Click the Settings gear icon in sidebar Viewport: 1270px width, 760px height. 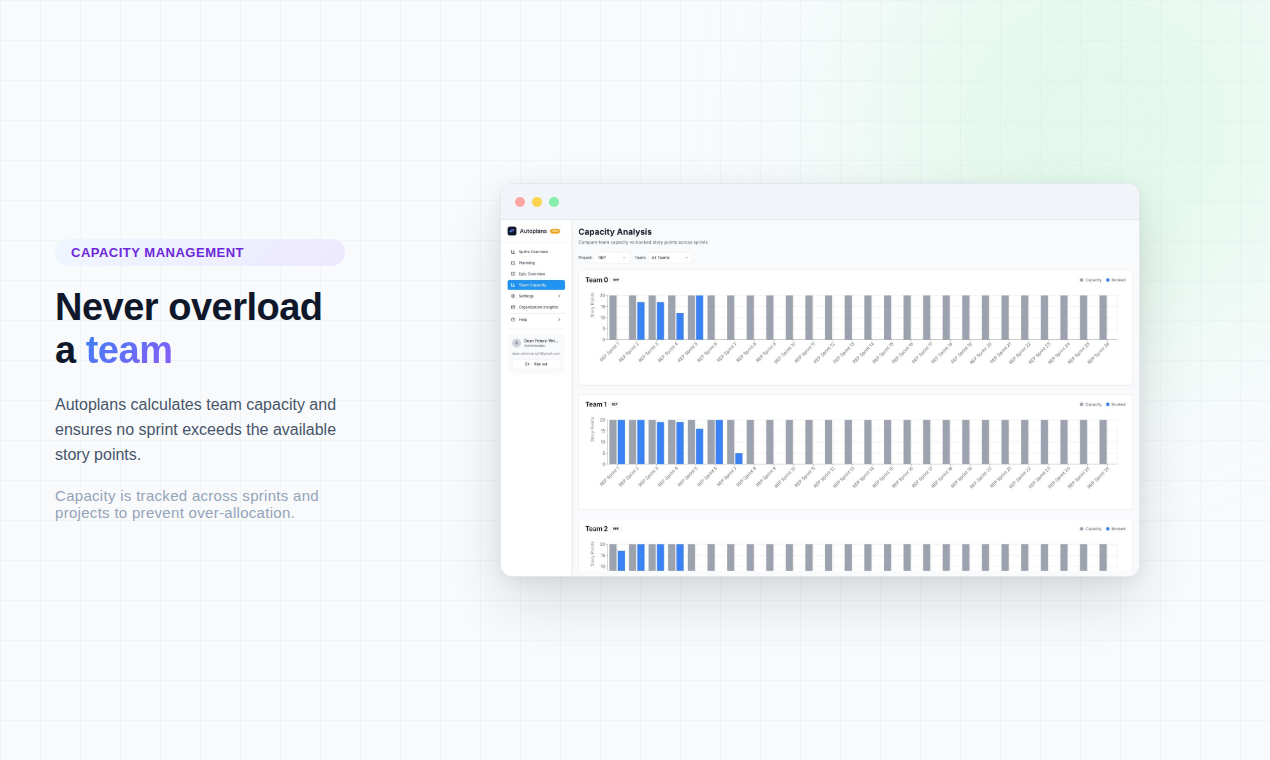point(513,296)
